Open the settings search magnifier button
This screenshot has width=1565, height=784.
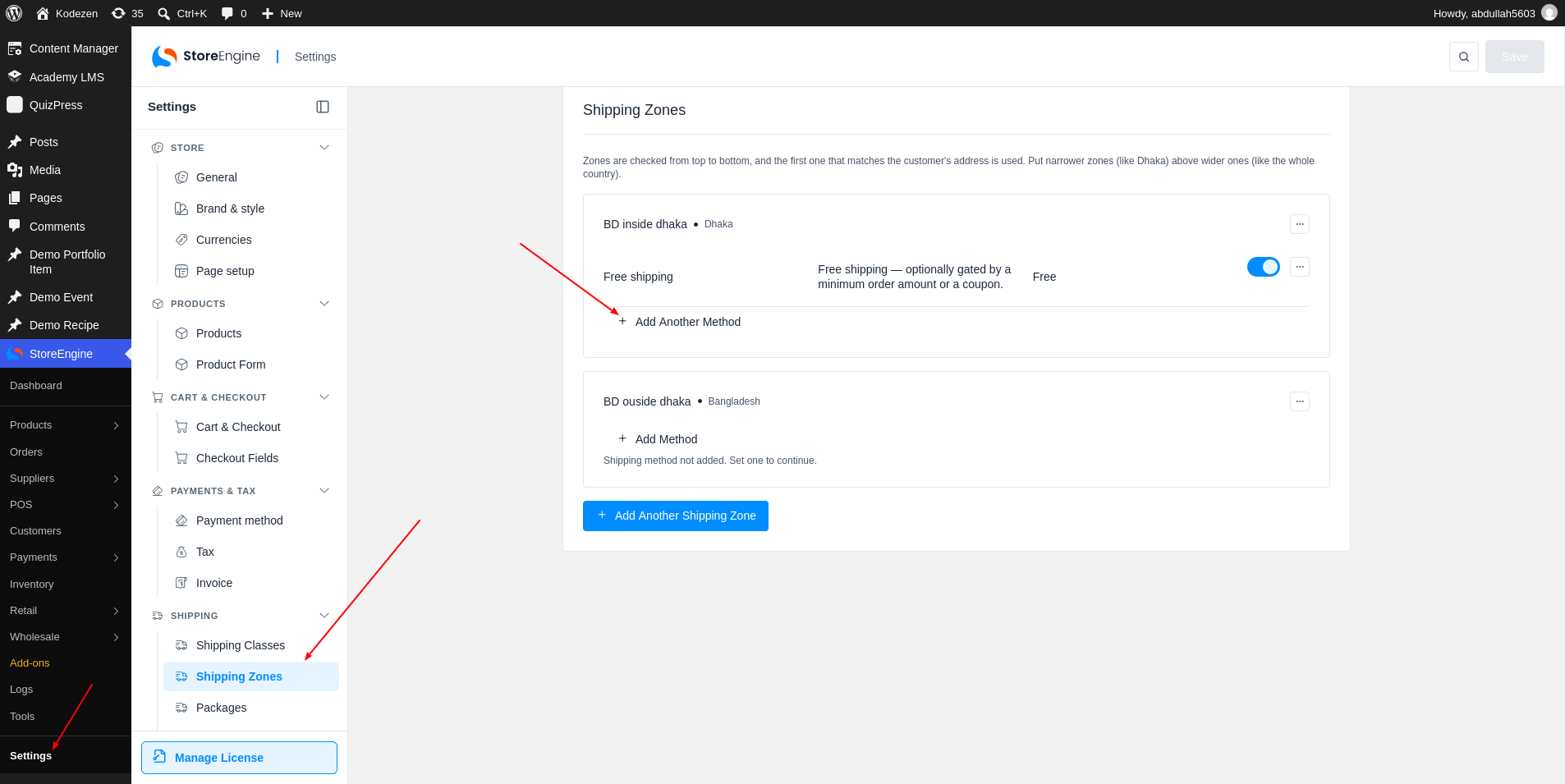(x=1464, y=57)
